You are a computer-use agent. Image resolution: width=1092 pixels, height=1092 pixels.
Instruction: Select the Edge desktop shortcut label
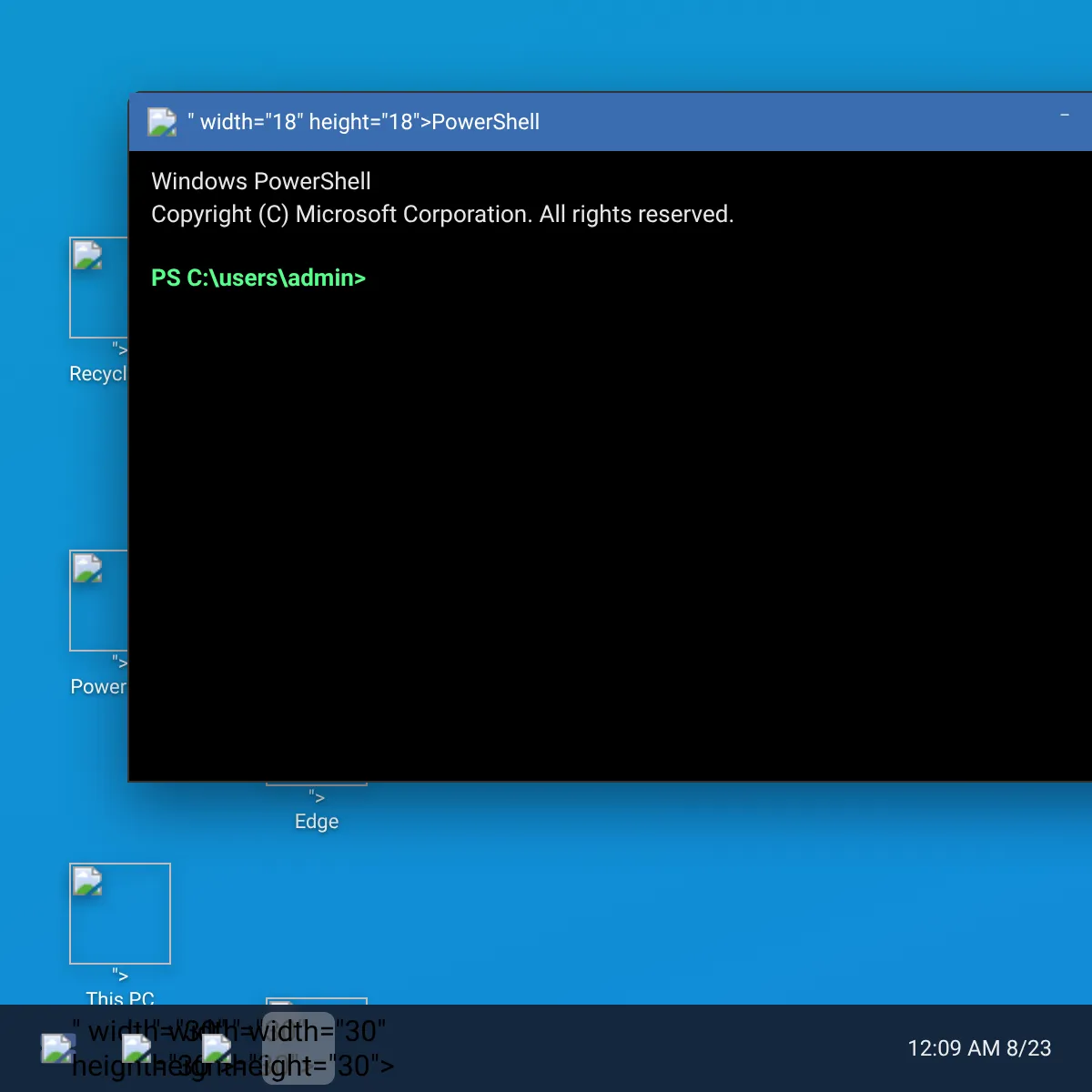(x=317, y=821)
